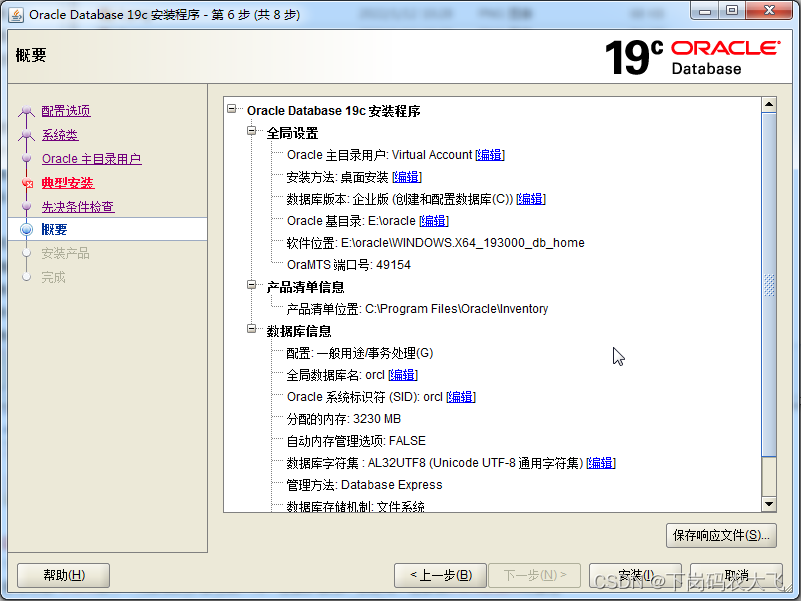Screen dimensions: 801x601
Task: Select the 产品清单位置 row
Action: click(x=417, y=309)
